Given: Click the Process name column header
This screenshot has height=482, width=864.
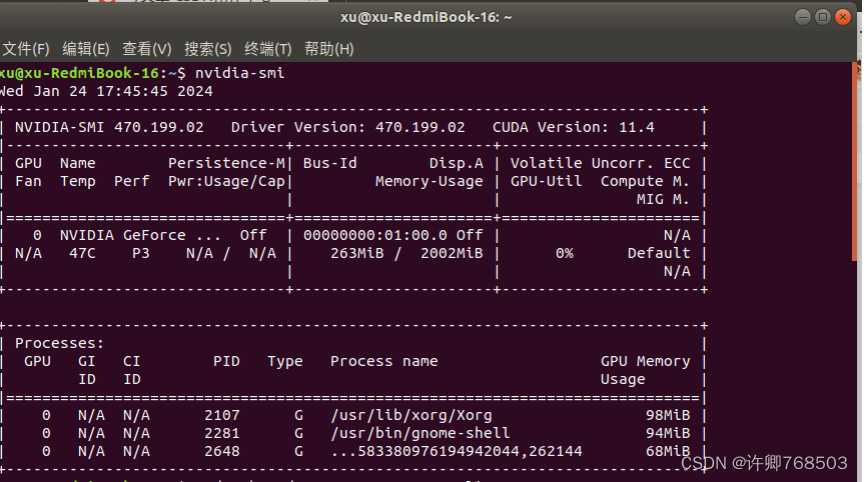Looking at the screenshot, I should pyautogui.click(x=384, y=361).
